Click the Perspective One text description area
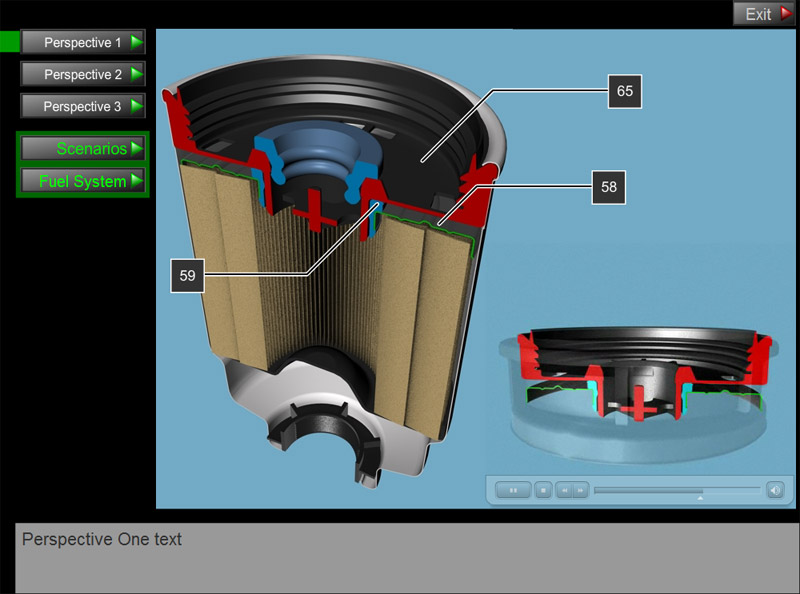Viewport: 800px width, 594px height. pyautogui.click(x=407, y=558)
